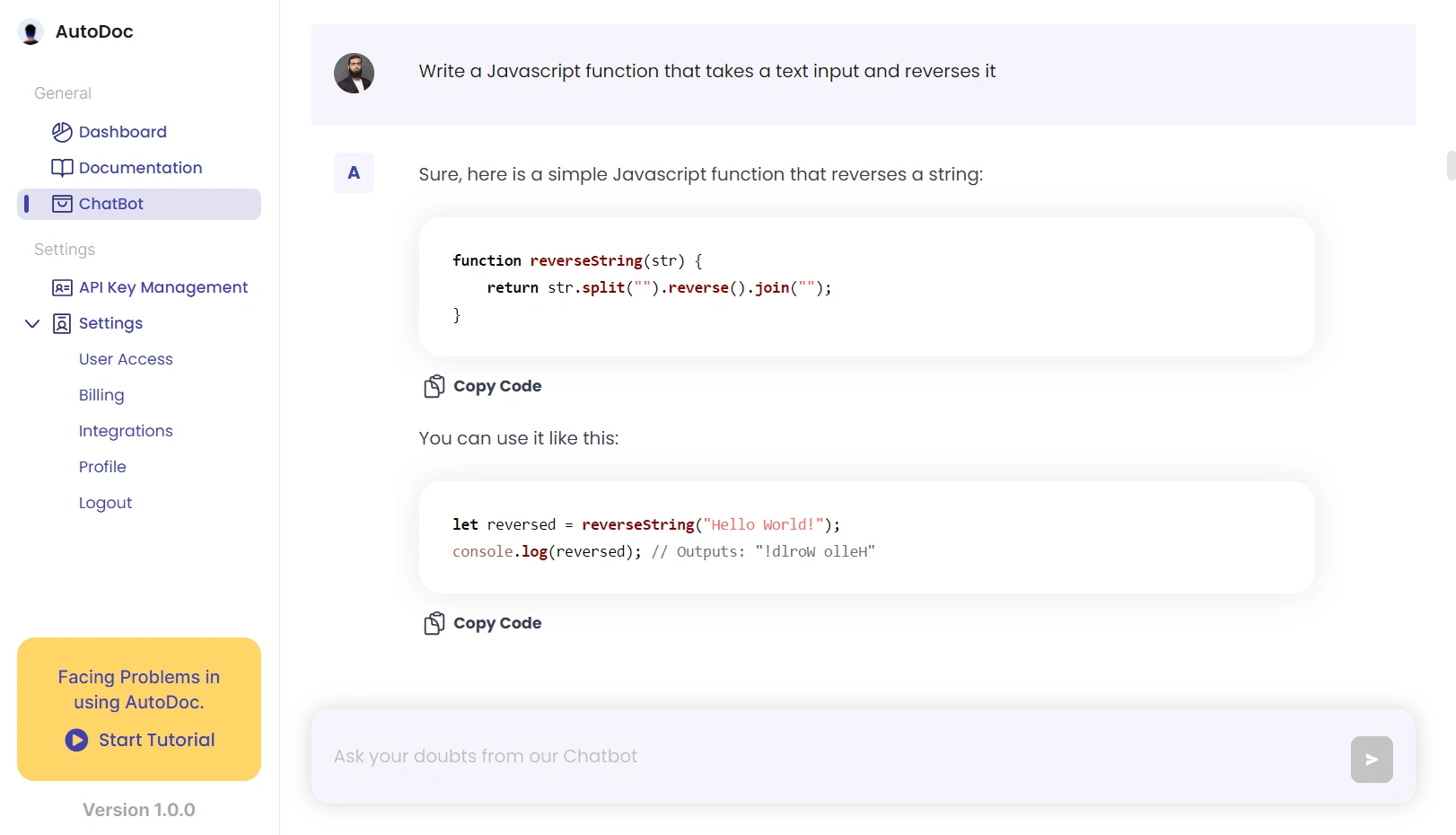Viewport: 1456px width, 835px height.
Task: Click the Dashboard icon in sidebar
Action: point(62,132)
